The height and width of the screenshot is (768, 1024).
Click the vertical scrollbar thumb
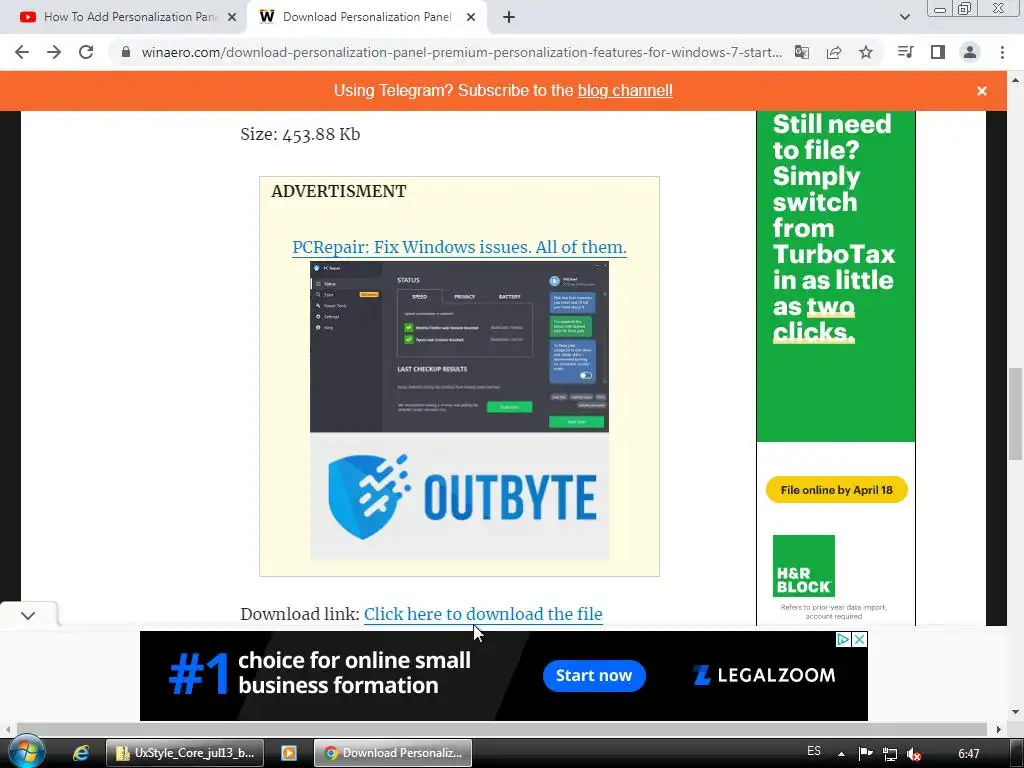click(1016, 415)
